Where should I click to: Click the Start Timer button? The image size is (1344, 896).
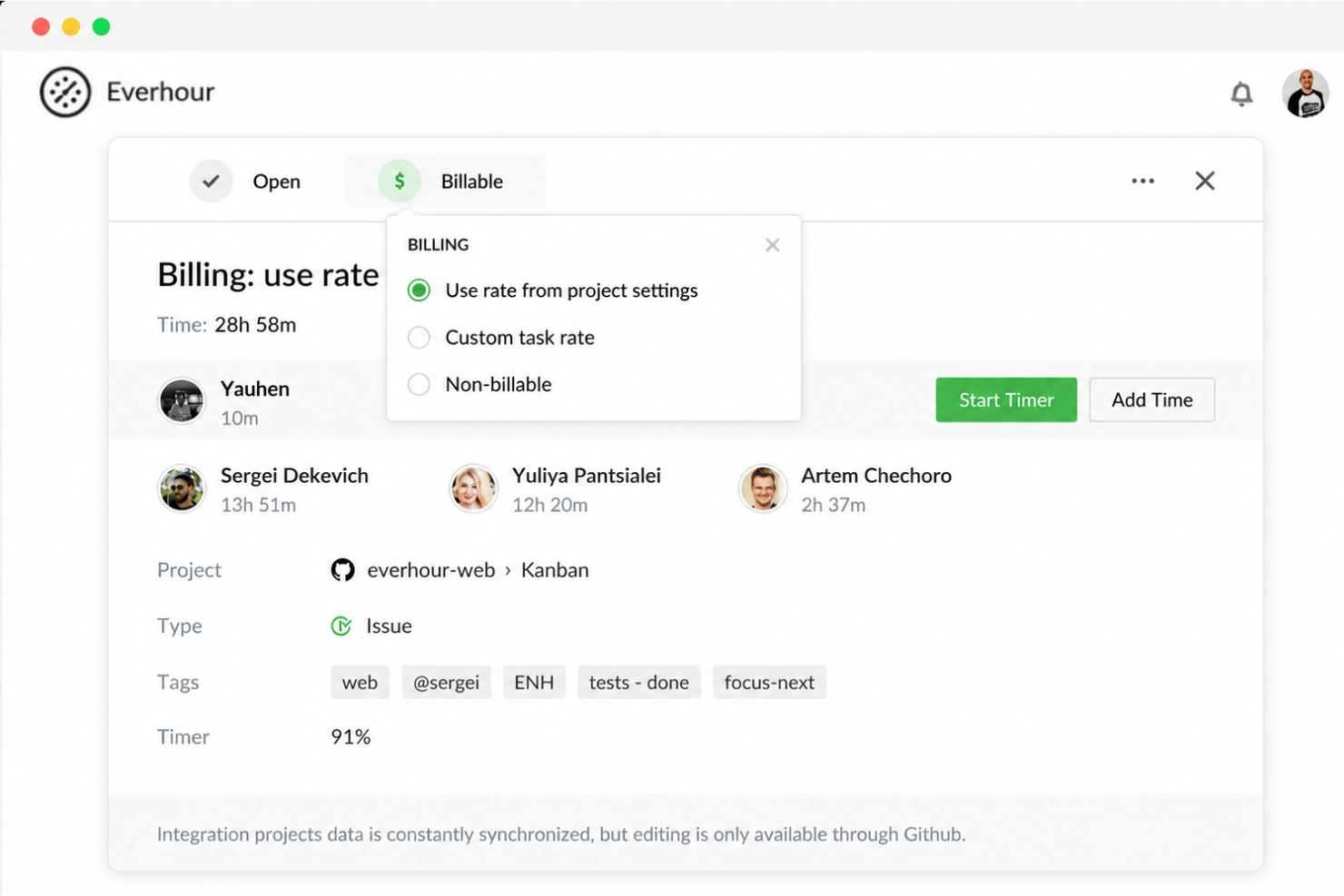point(1006,399)
